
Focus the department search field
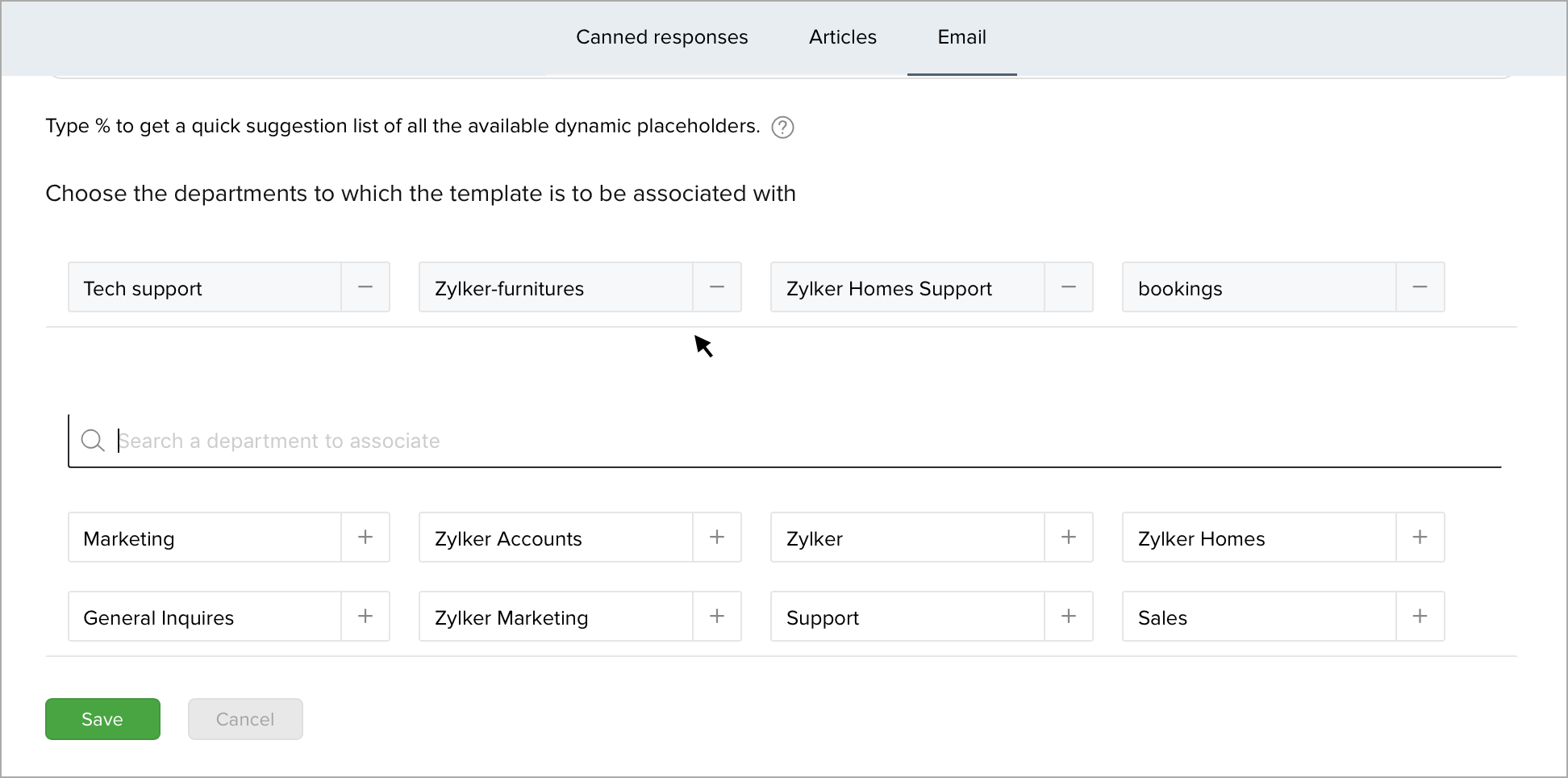726,441
